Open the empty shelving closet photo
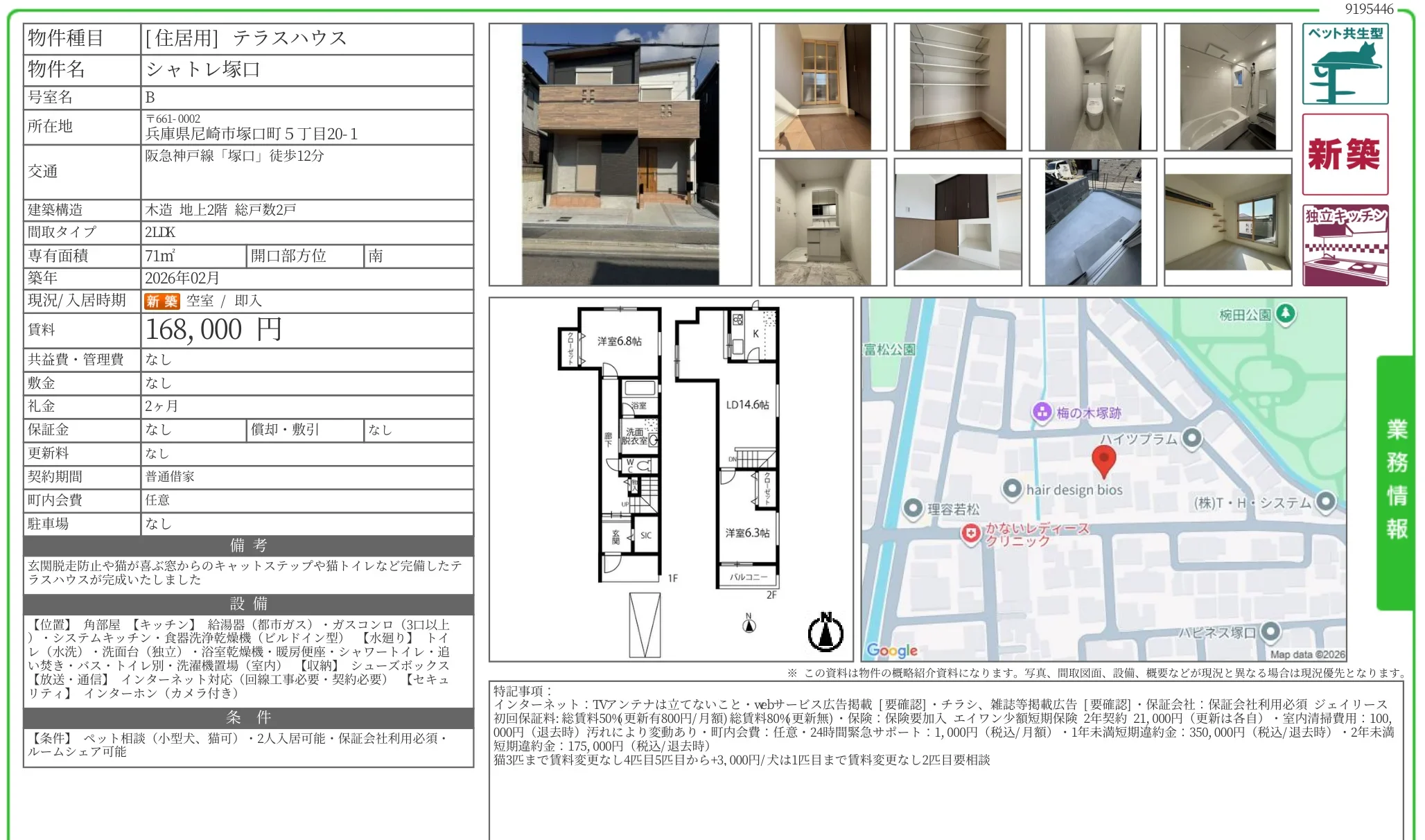This screenshot has width=1425, height=840. click(957, 87)
